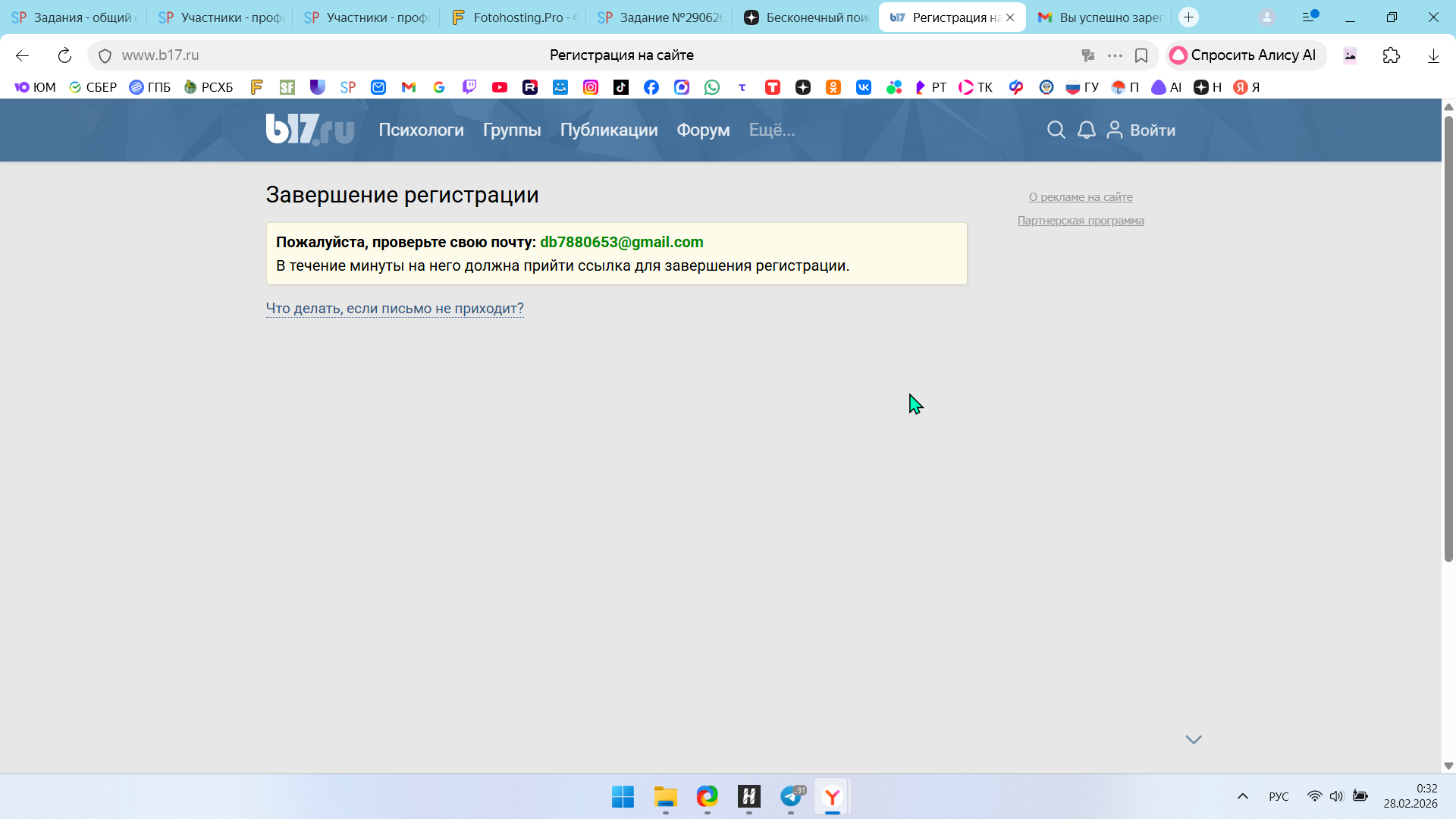
Task: Open the page options three-dots menu in the address bar
Action: 1114,55
